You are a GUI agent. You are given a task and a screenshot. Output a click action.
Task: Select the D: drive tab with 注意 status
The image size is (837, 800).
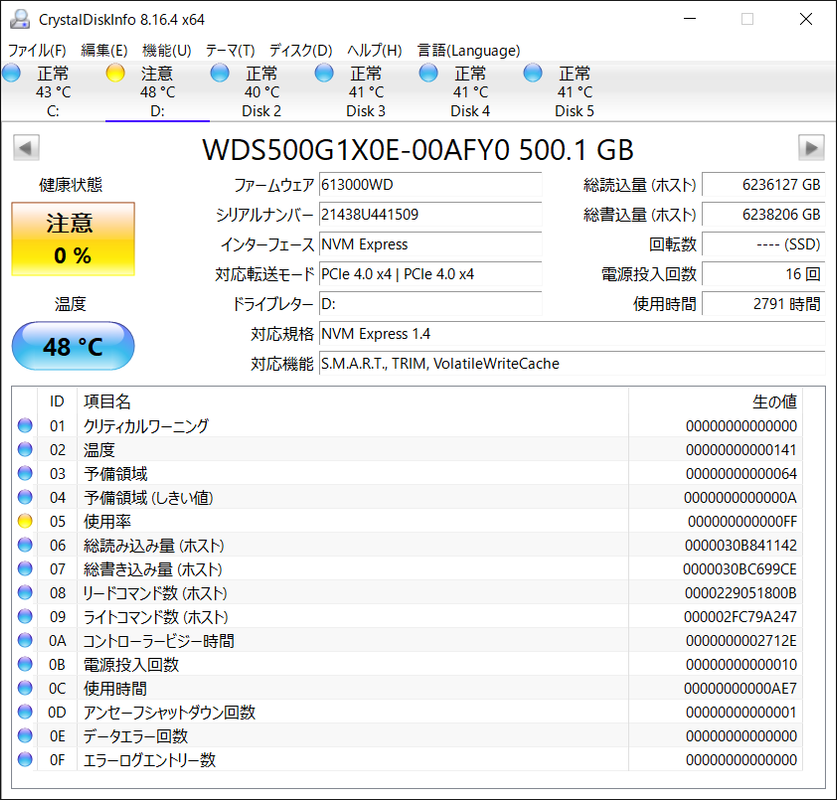point(157,91)
